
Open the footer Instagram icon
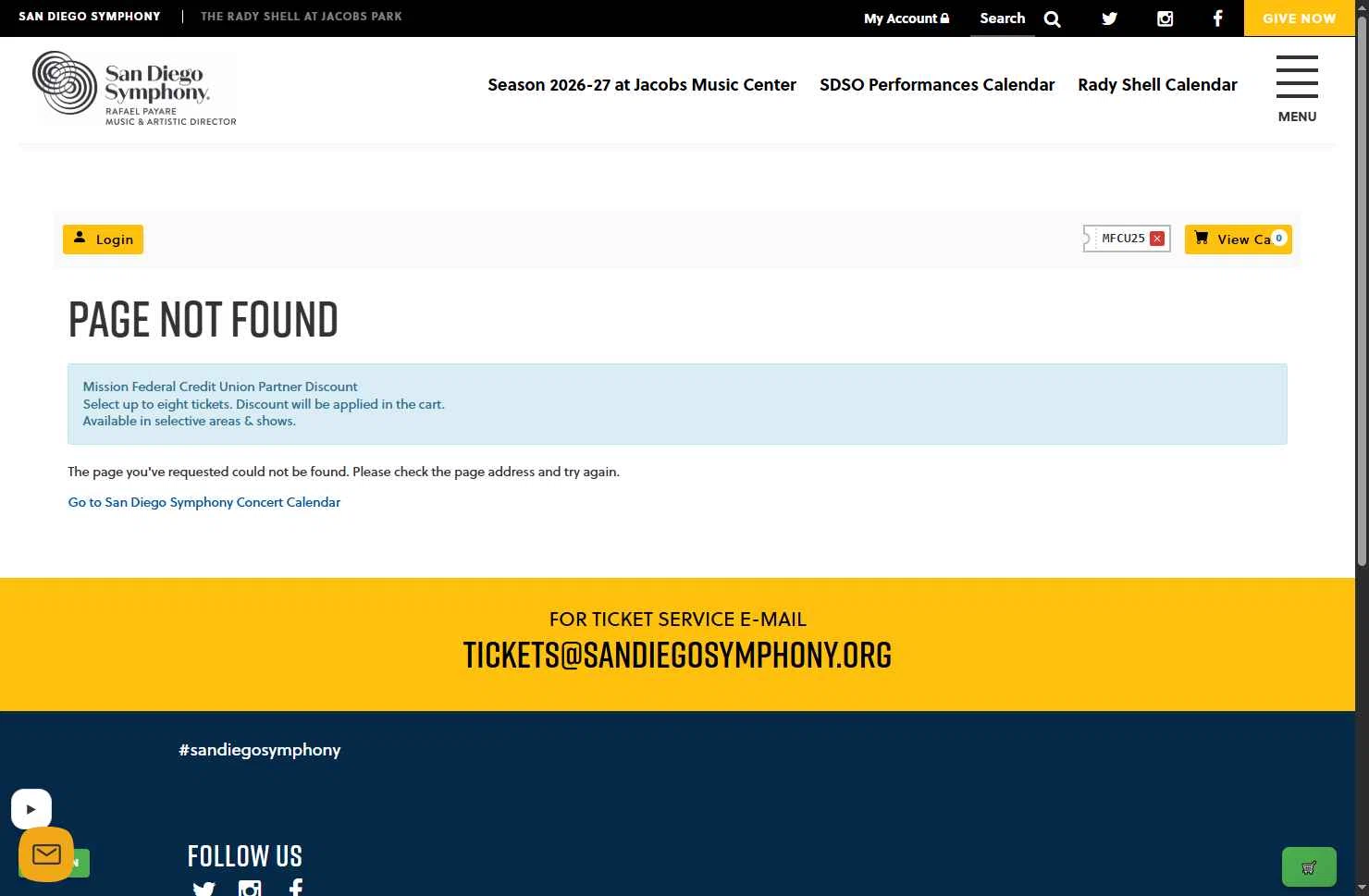(x=250, y=889)
